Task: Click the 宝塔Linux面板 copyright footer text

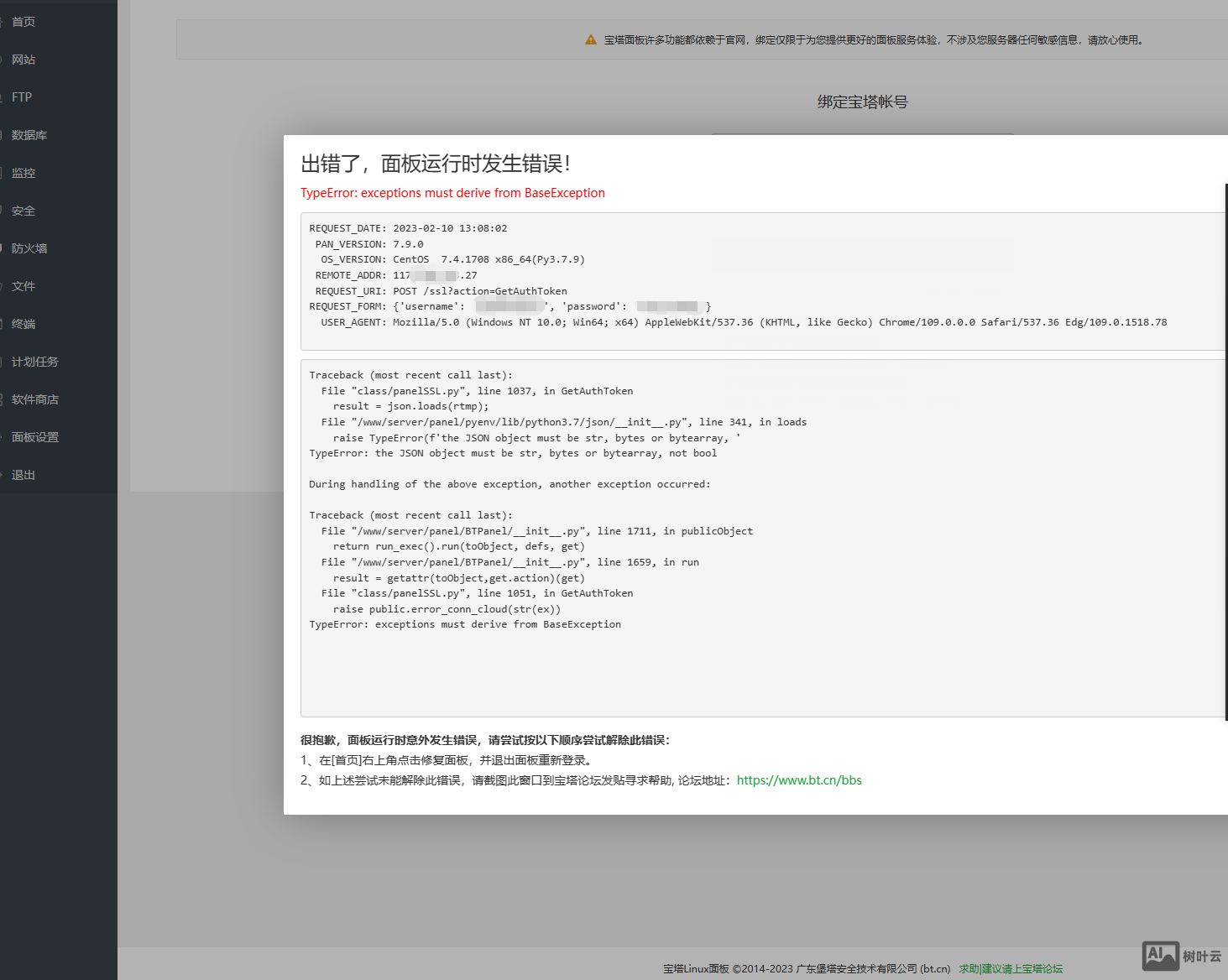Action: click(x=807, y=968)
